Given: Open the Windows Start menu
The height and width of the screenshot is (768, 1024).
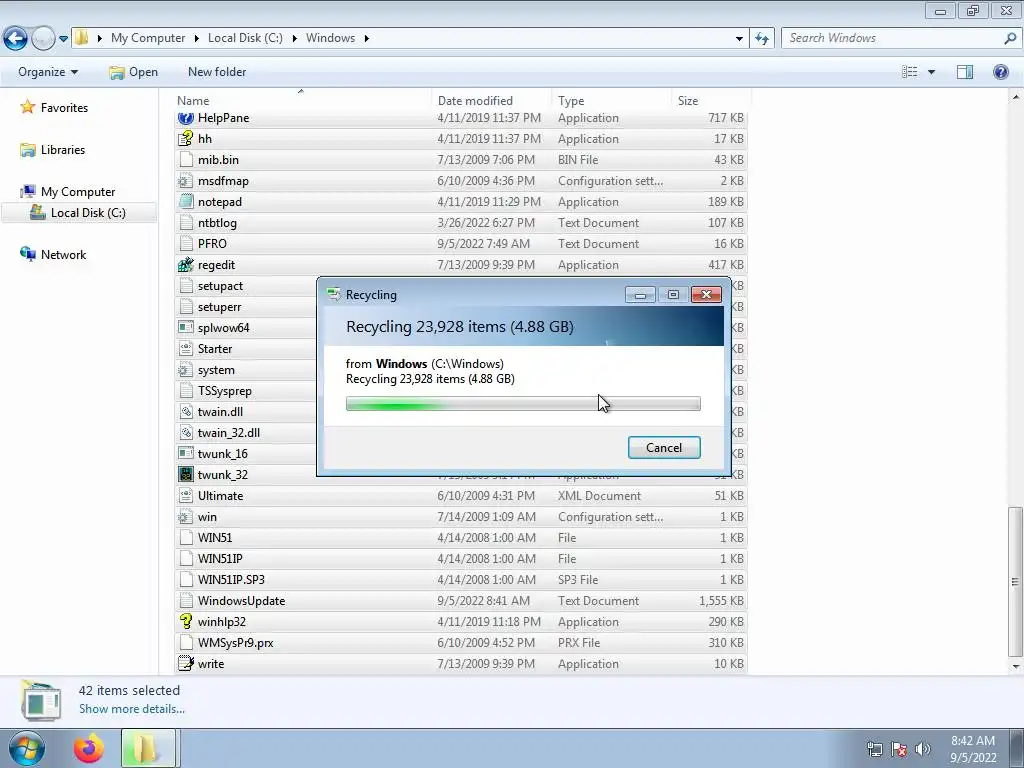Looking at the screenshot, I should click(26, 748).
